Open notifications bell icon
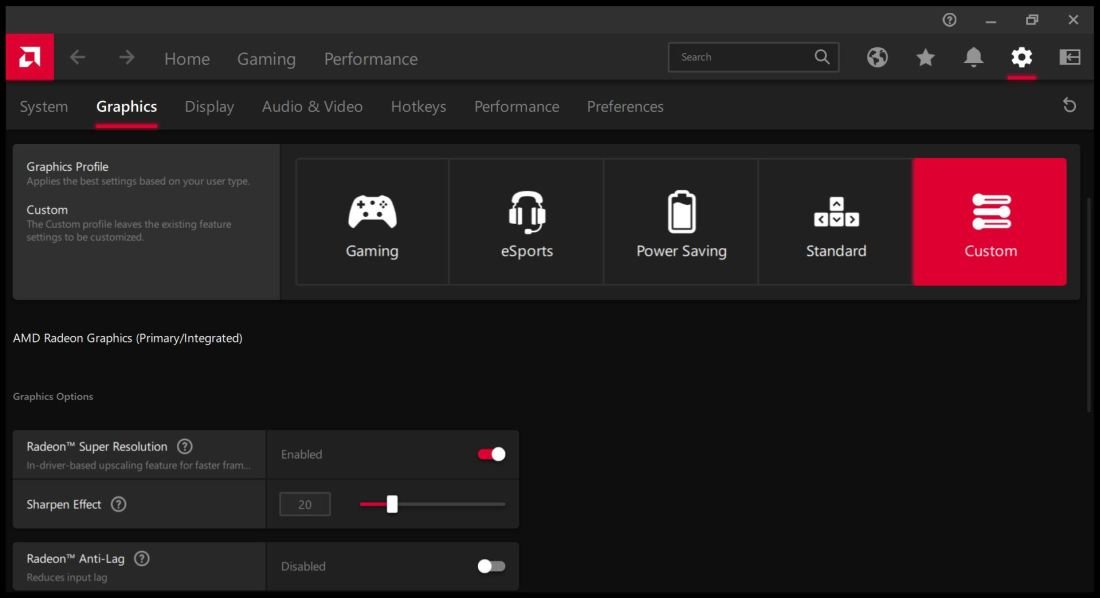1100x598 pixels. click(973, 57)
